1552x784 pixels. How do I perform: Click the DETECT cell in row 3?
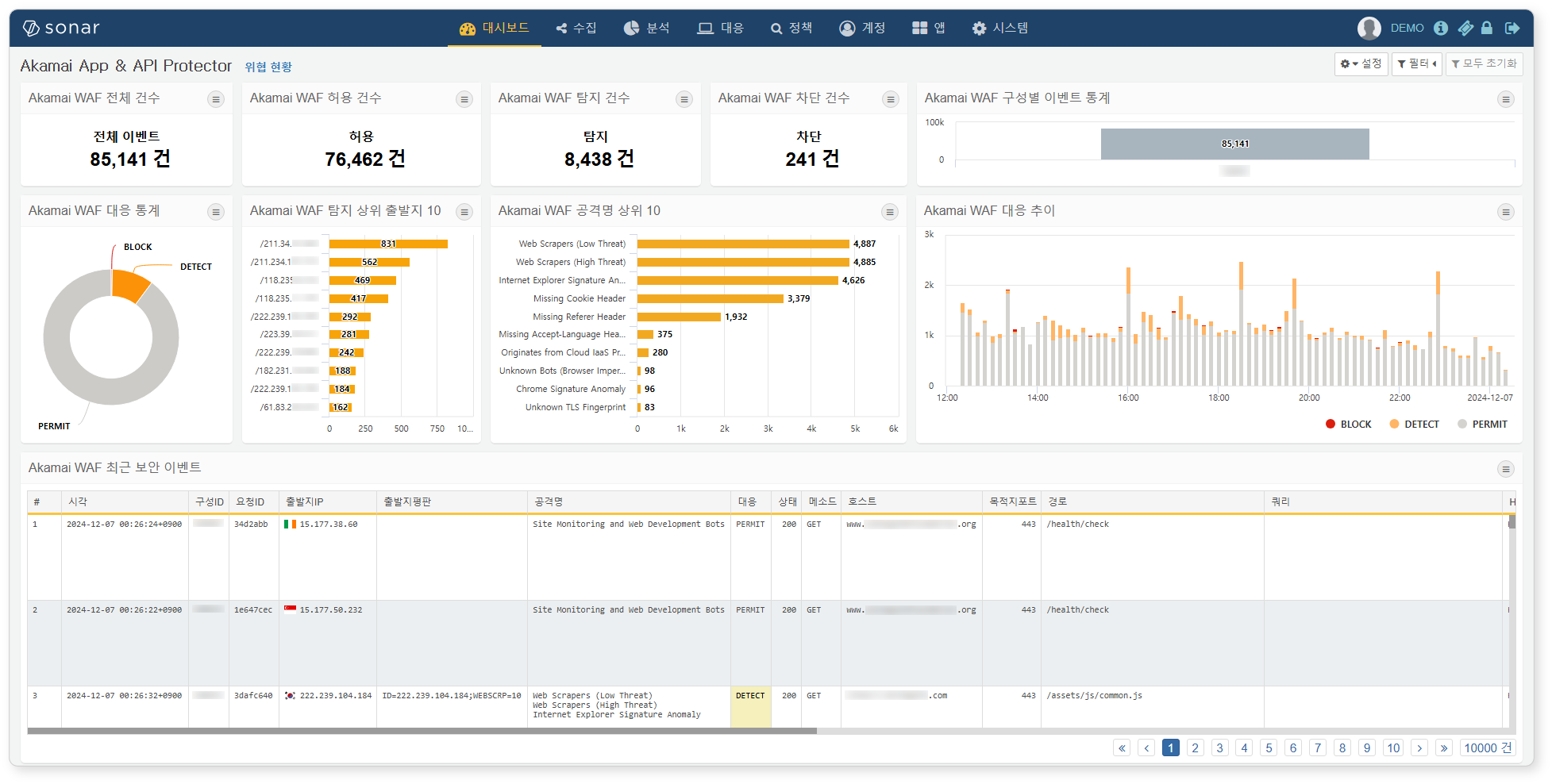click(750, 706)
